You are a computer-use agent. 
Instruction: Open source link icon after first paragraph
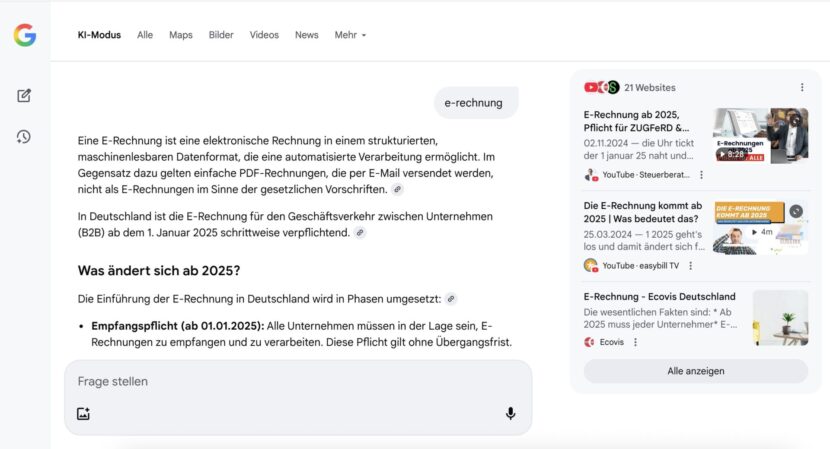pyautogui.click(x=397, y=189)
